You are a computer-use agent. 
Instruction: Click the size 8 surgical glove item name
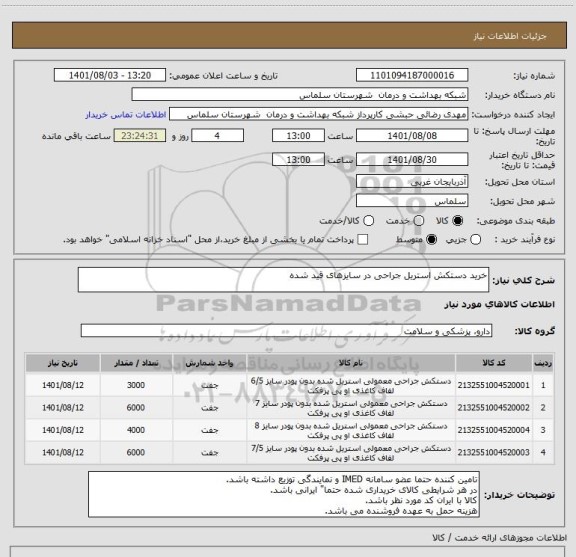350,431
